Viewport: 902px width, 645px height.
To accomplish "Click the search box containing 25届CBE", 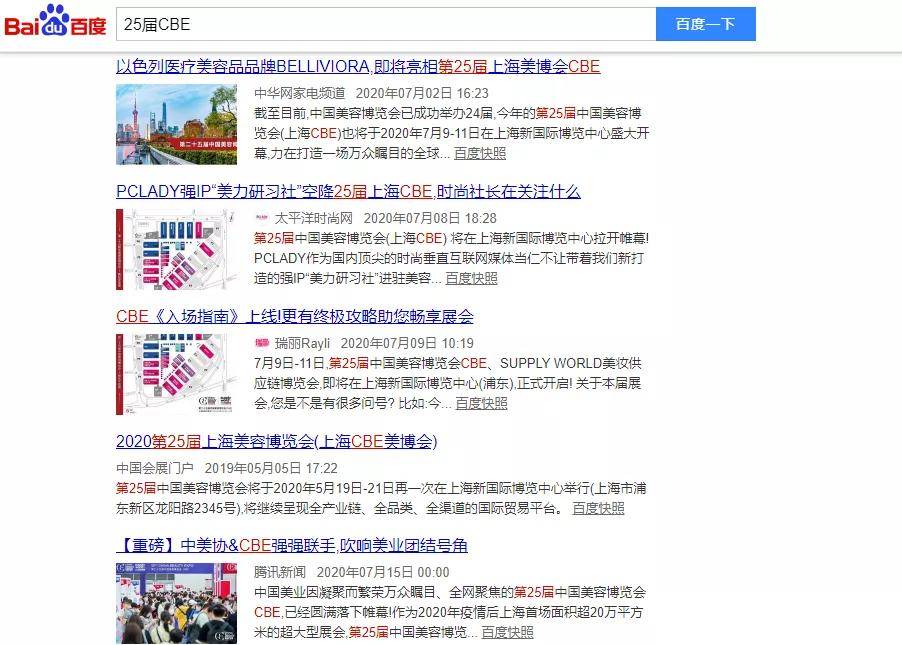I will 386,24.
